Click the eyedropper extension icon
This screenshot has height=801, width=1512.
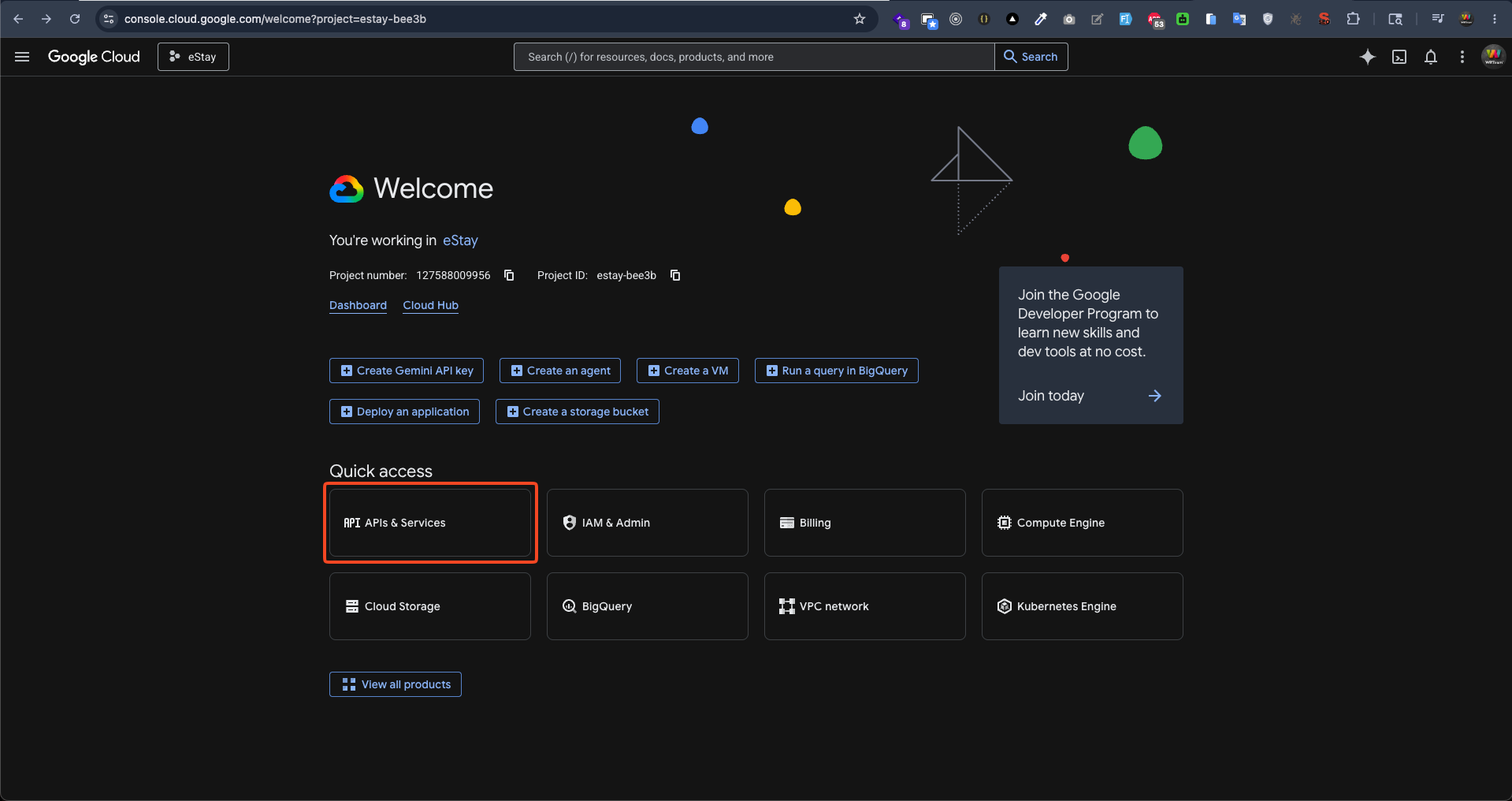point(1041,19)
